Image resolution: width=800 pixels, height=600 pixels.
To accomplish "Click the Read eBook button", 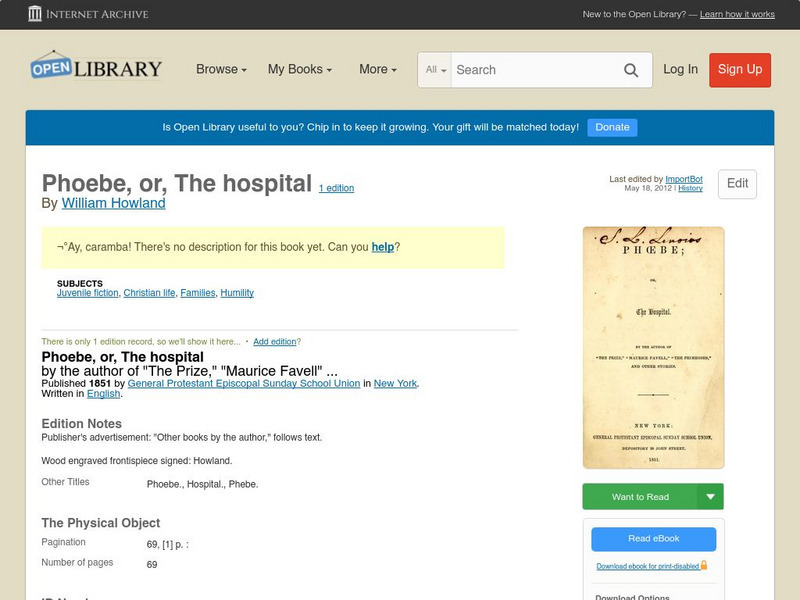I will pyautogui.click(x=652, y=539).
